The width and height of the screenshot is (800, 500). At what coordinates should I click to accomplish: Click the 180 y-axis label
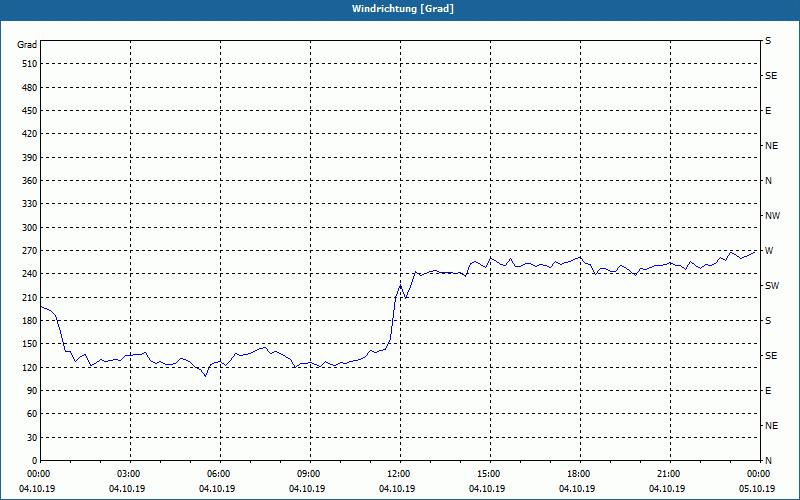pos(30,321)
